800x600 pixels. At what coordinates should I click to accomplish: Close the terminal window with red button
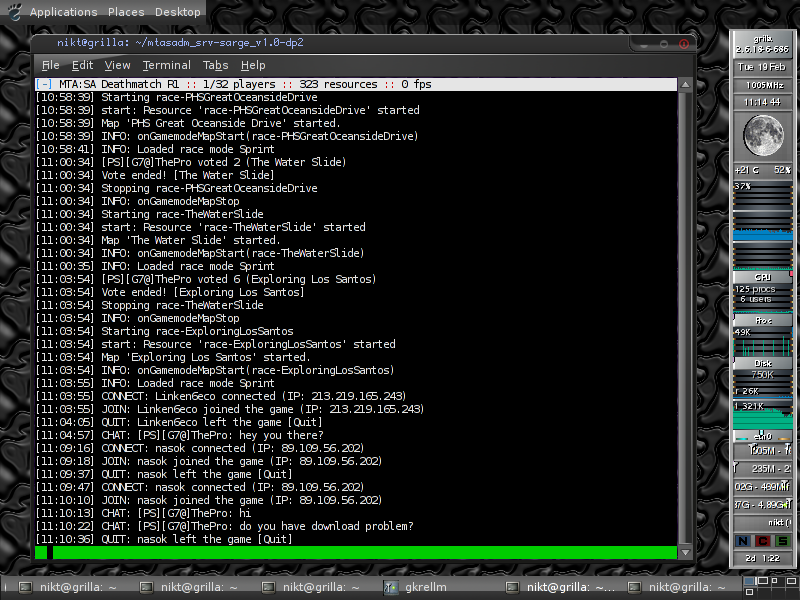(x=684, y=43)
